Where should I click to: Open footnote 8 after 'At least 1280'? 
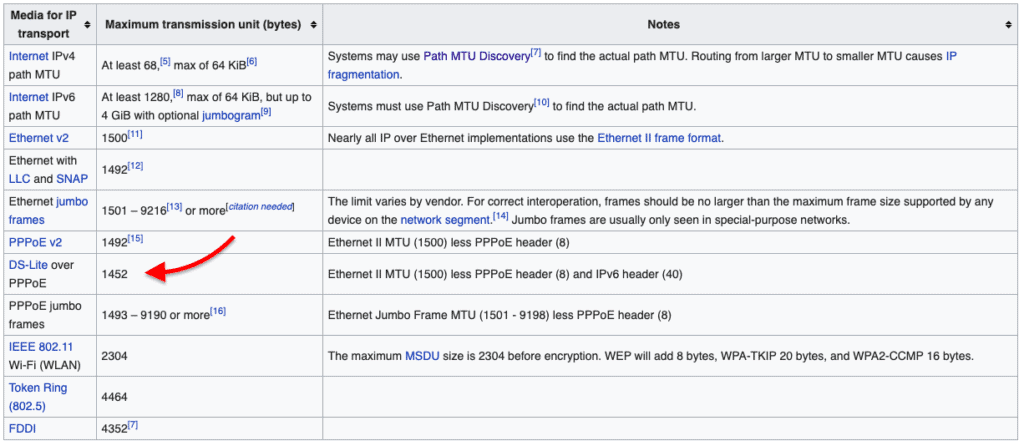click(x=176, y=94)
